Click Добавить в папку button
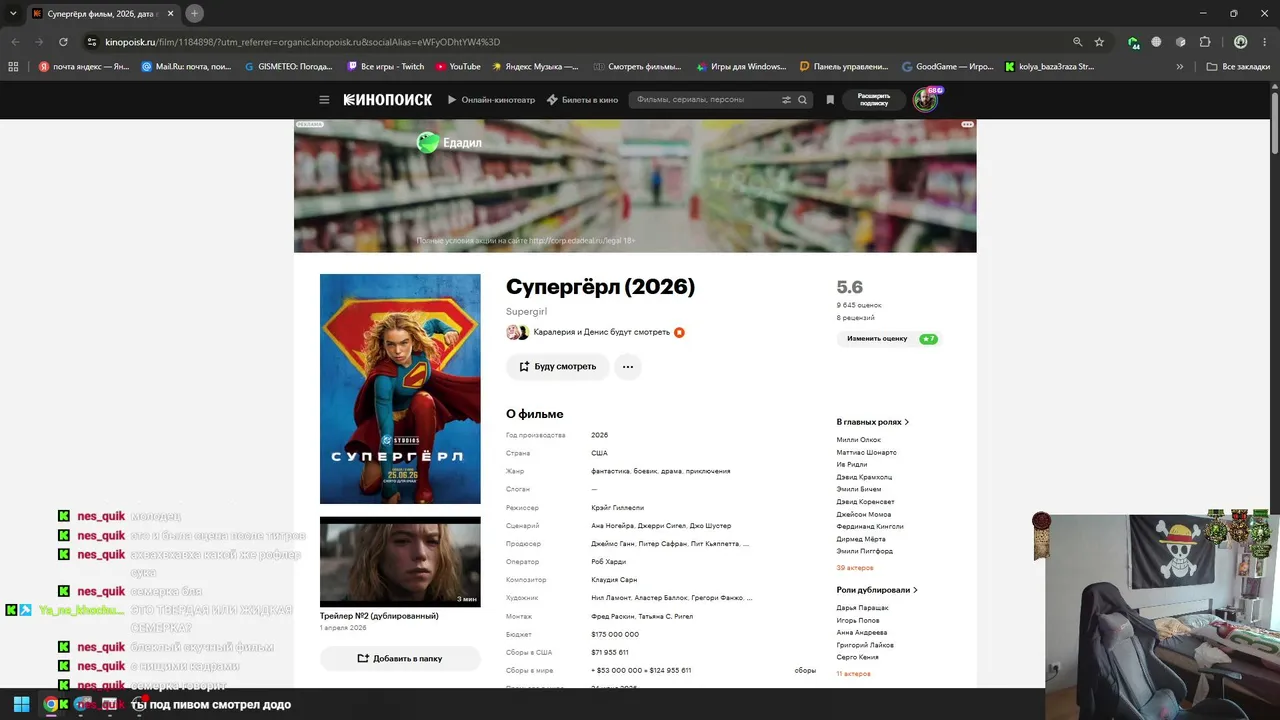 [400, 659]
